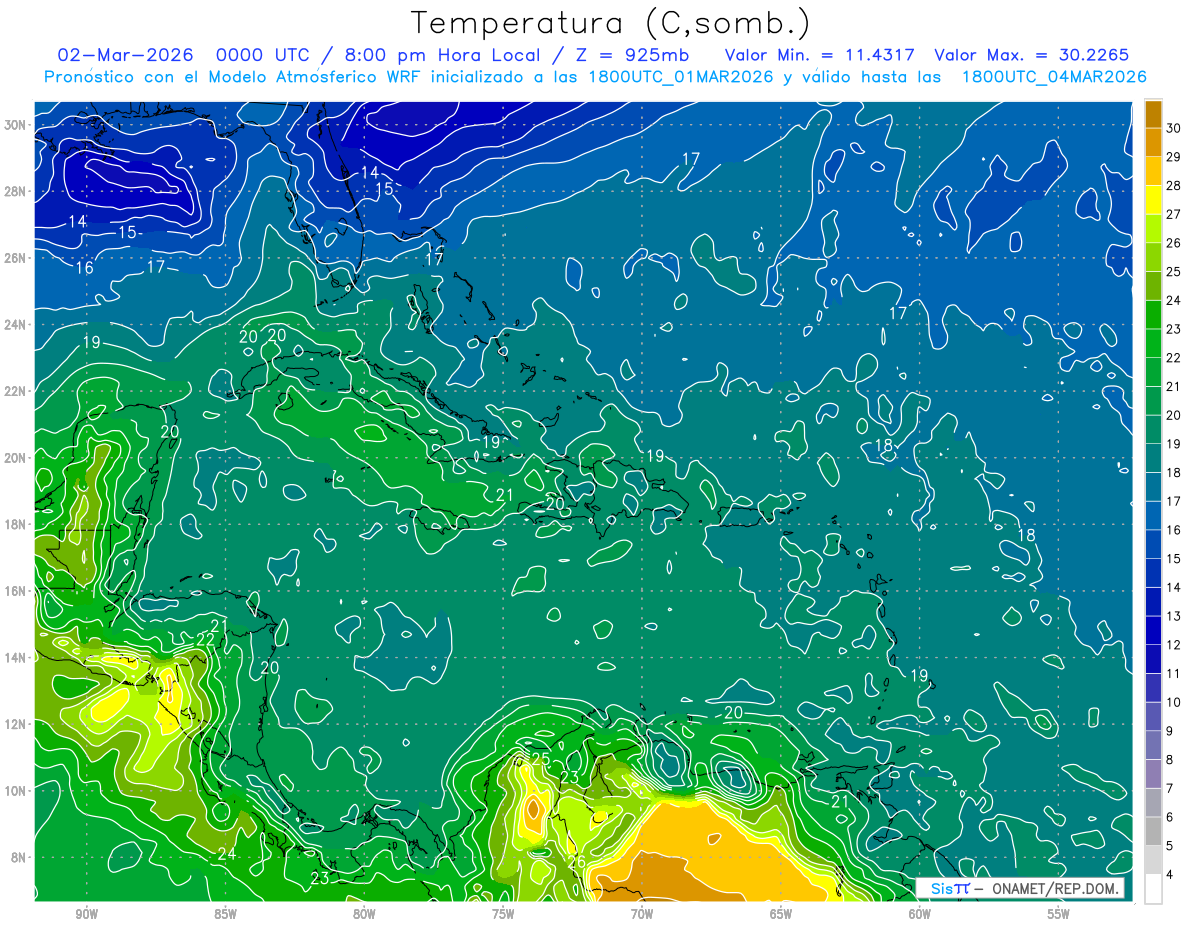Click the 'Valor Min. = 11.4317' value
1200x927 pixels.
[x=819, y=55]
